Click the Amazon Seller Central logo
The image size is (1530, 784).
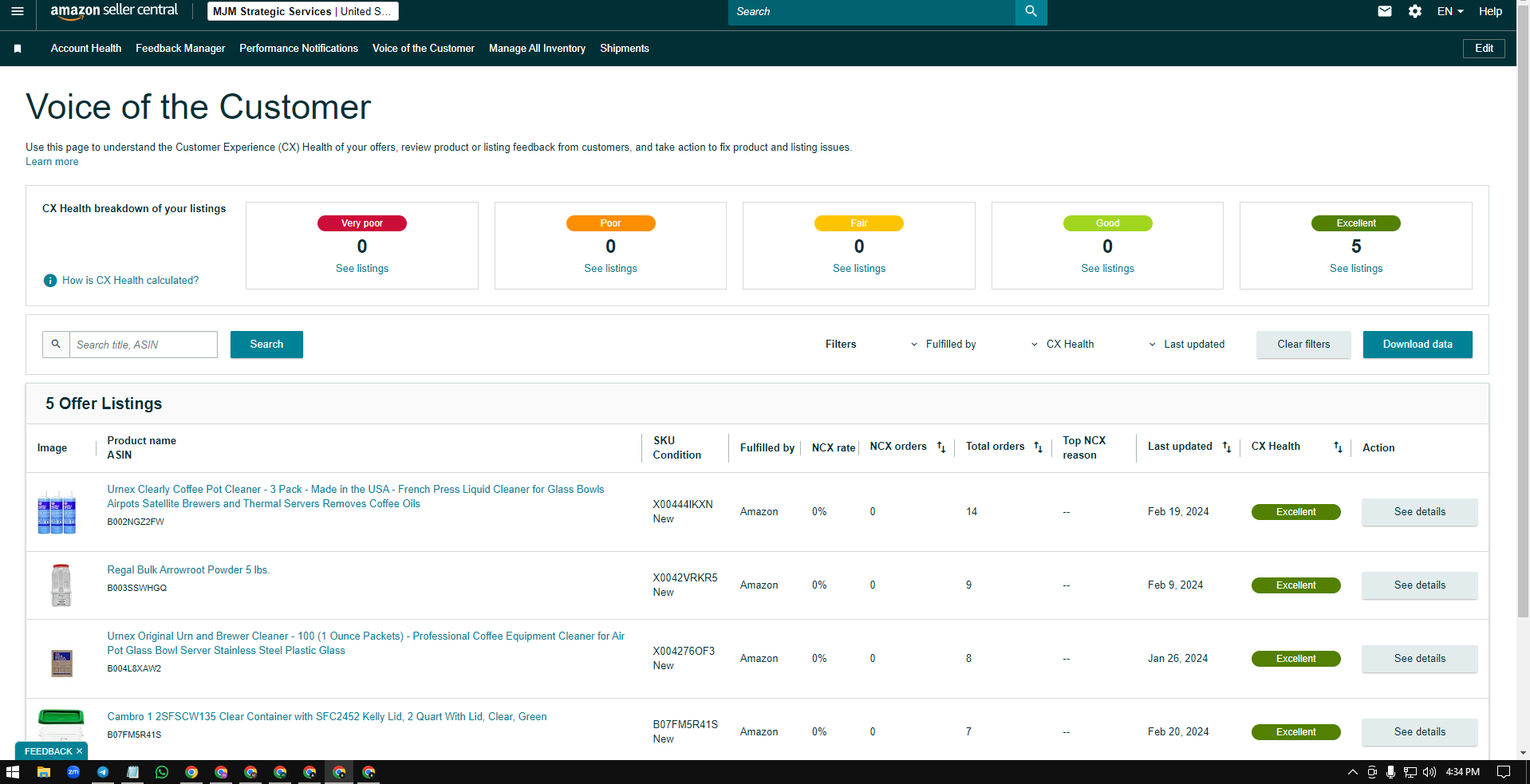(x=114, y=11)
